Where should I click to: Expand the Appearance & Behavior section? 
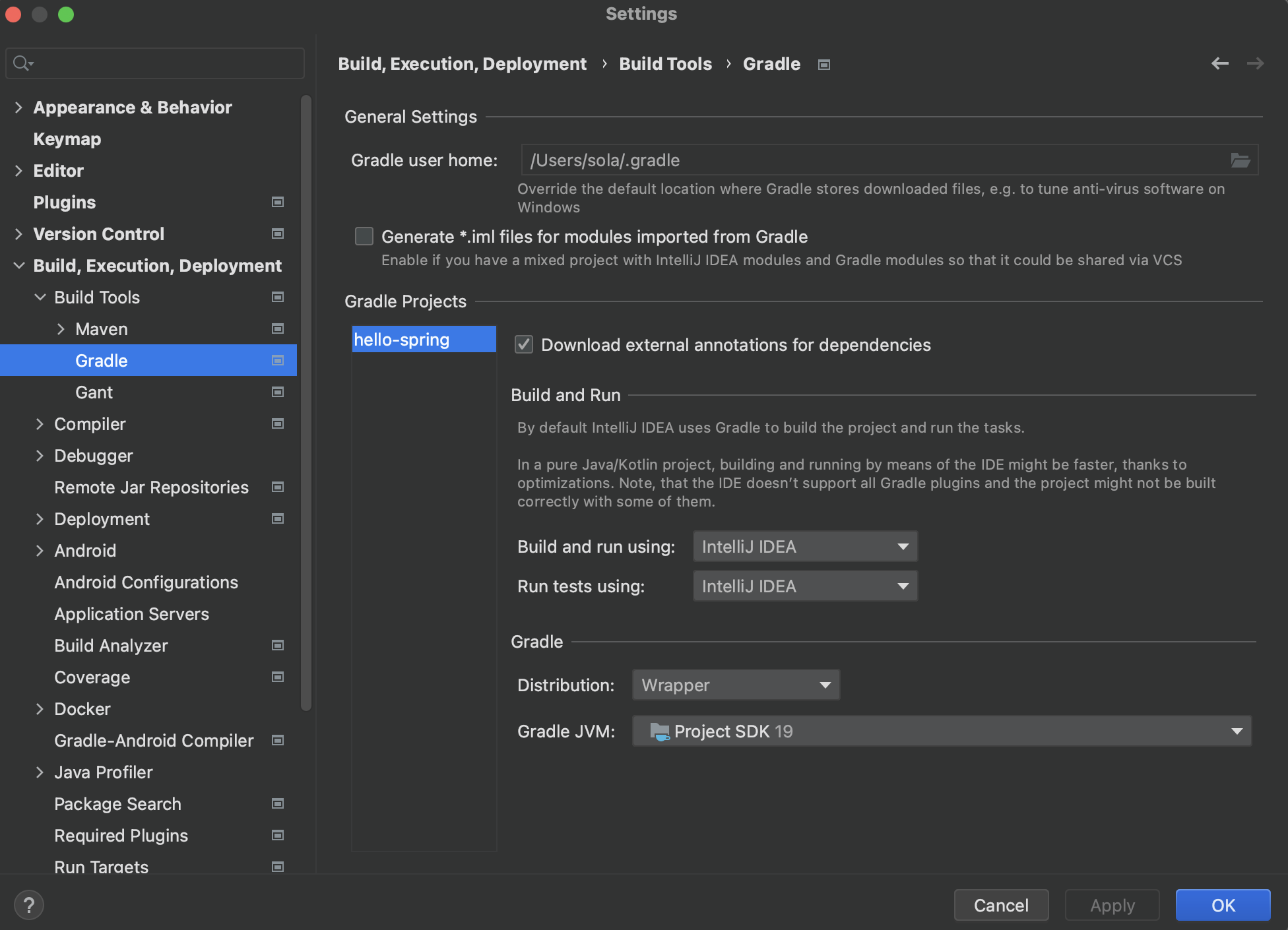(x=18, y=108)
